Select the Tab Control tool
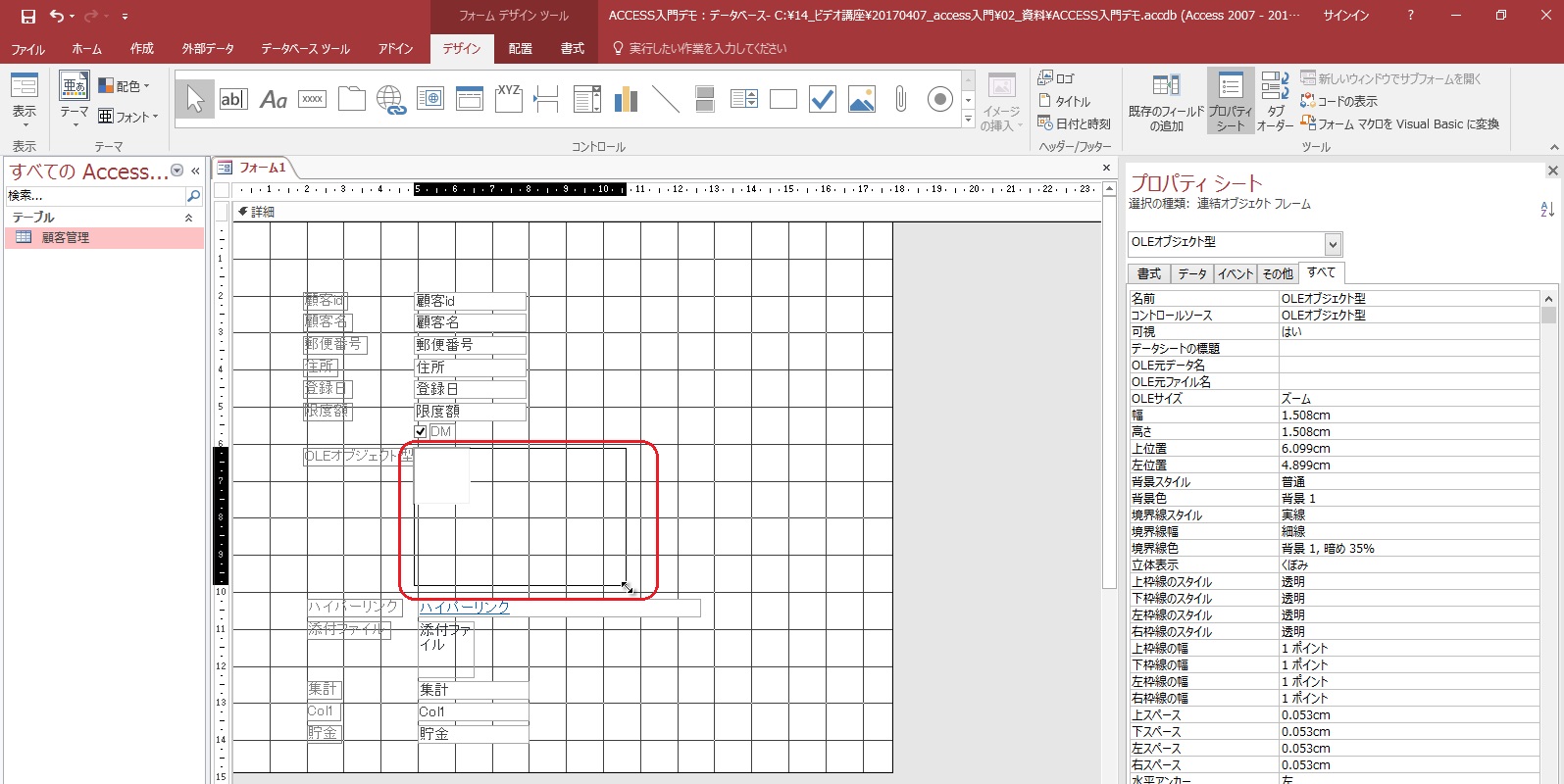The image size is (1564, 784). pos(352,99)
